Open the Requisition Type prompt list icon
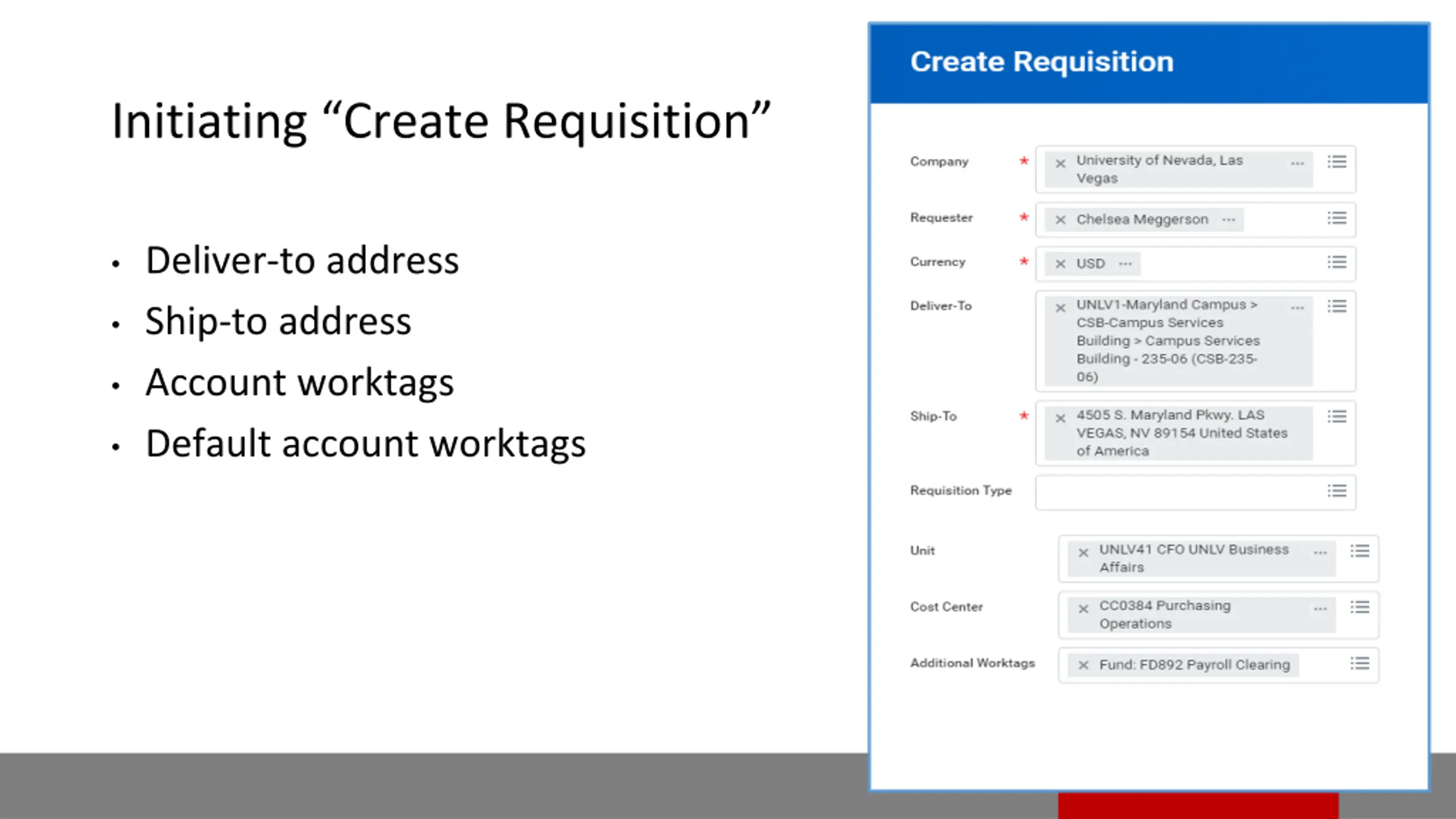Image resolution: width=1456 pixels, height=819 pixels. (1337, 491)
